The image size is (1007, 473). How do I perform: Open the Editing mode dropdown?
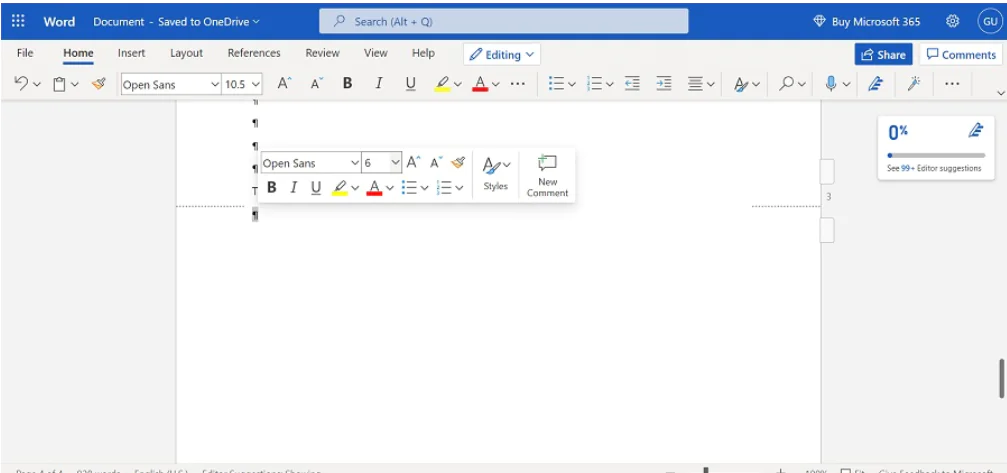pyautogui.click(x=502, y=55)
